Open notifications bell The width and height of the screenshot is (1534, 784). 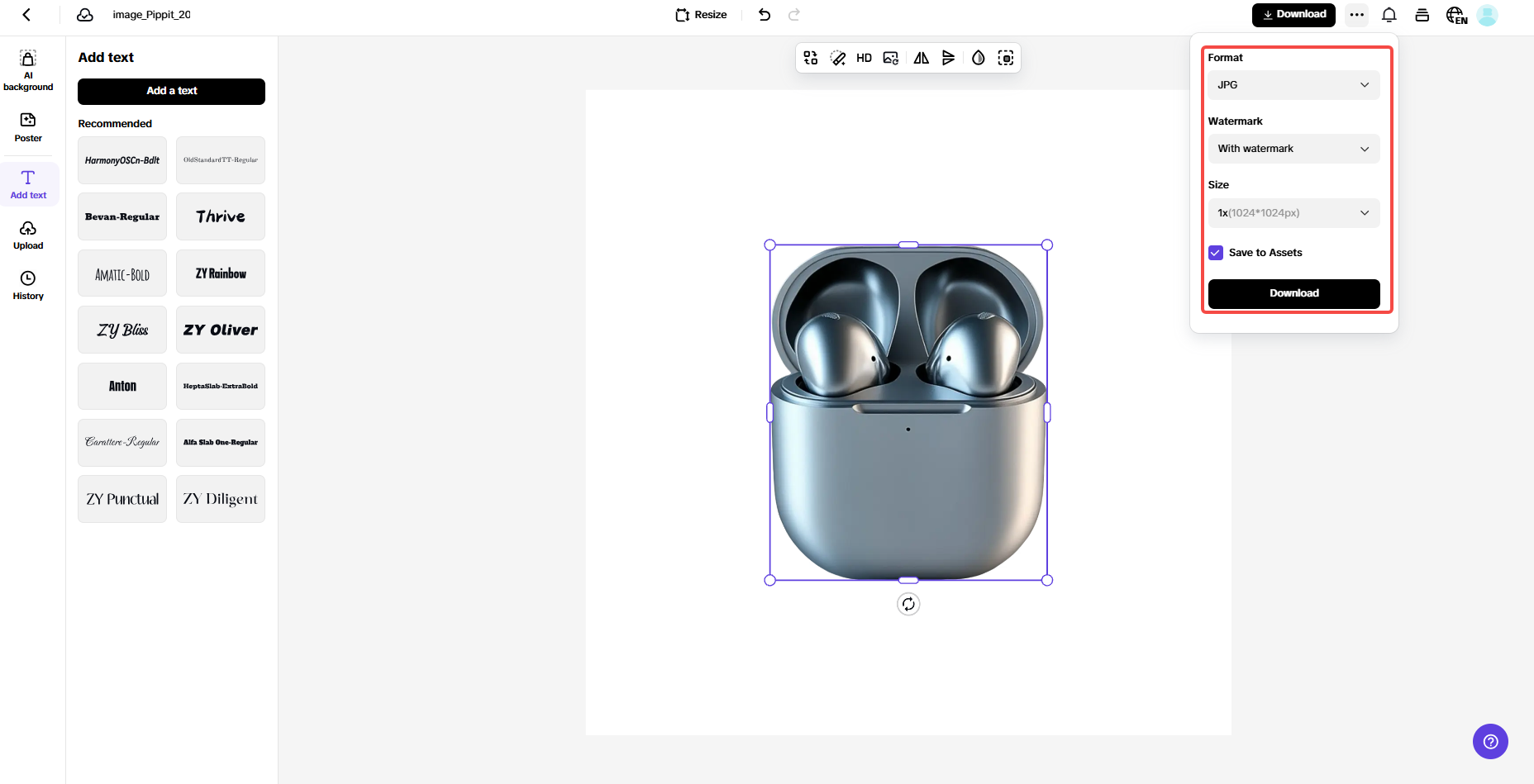pyautogui.click(x=1389, y=15)
